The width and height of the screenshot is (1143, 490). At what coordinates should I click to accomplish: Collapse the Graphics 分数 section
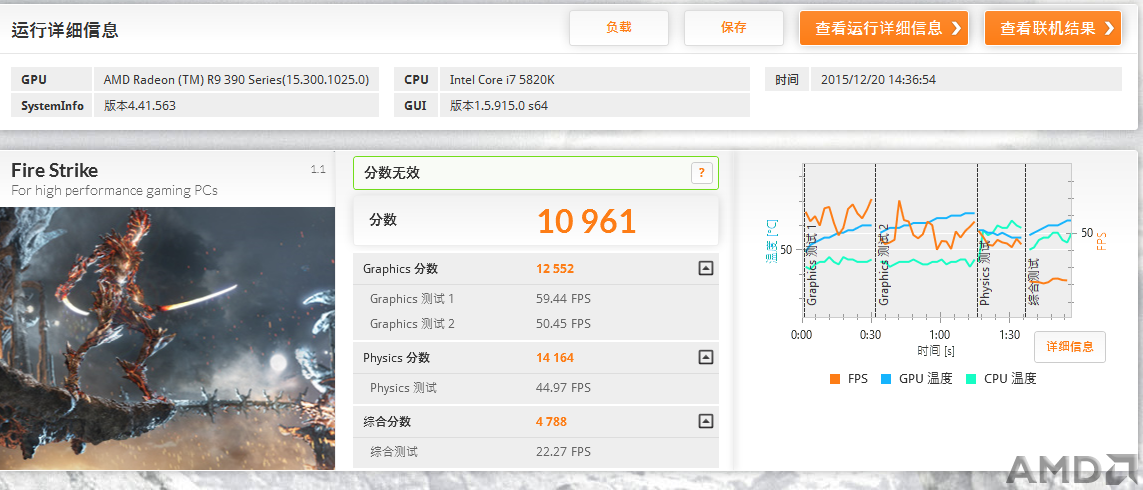705,268
